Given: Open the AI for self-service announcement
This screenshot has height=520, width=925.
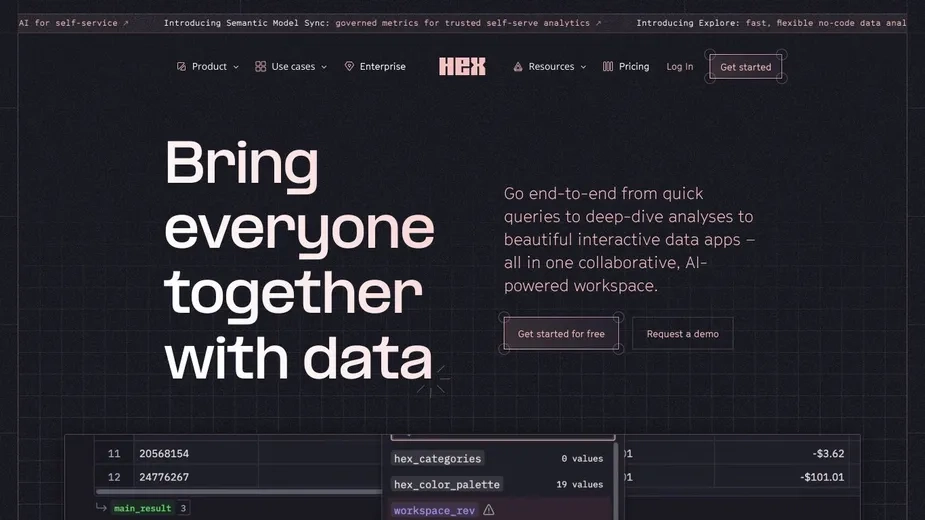Looking at the screenshot, I should (x=73, y=23).
